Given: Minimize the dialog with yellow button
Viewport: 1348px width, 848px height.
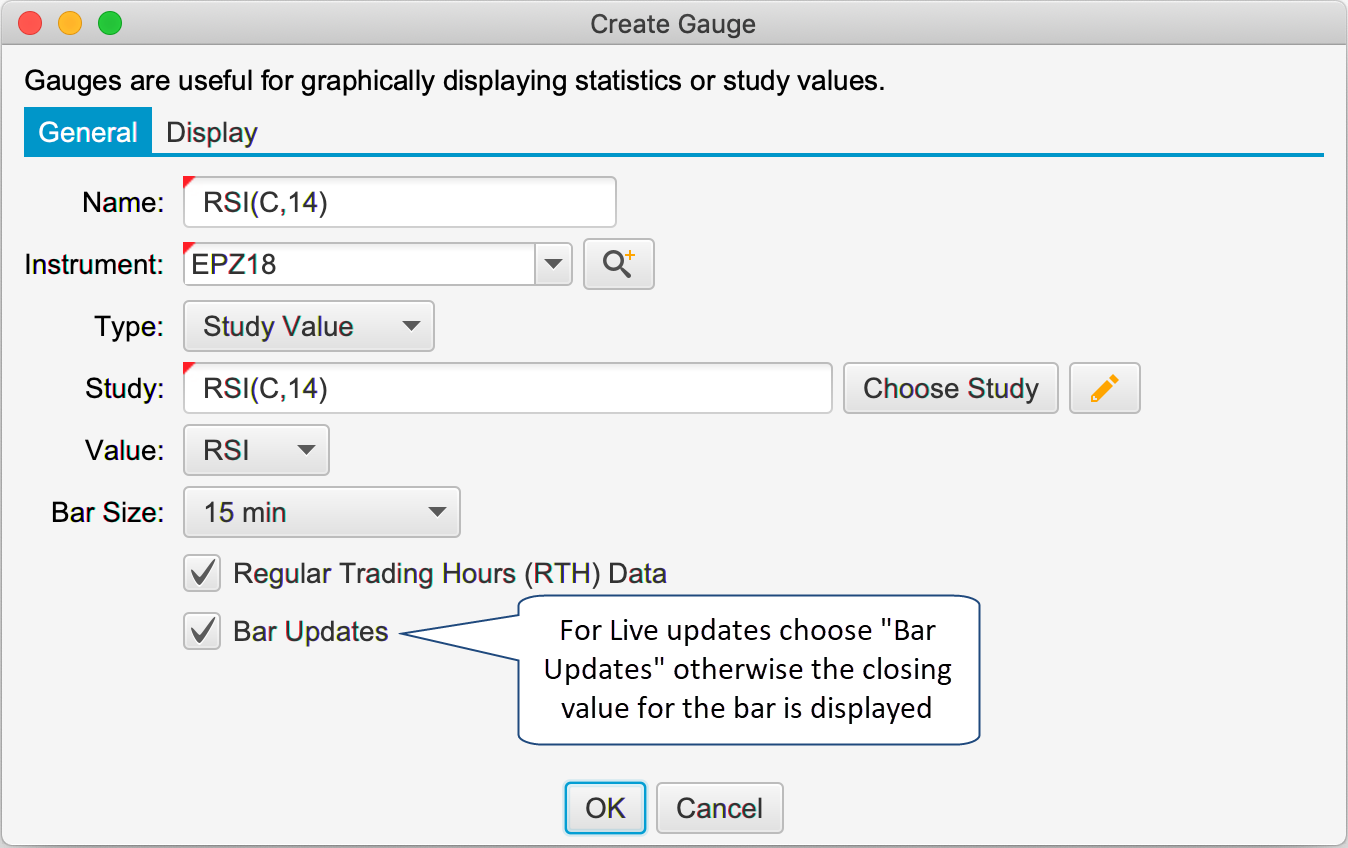Looking at the screenshot, I should pos(70,23).
